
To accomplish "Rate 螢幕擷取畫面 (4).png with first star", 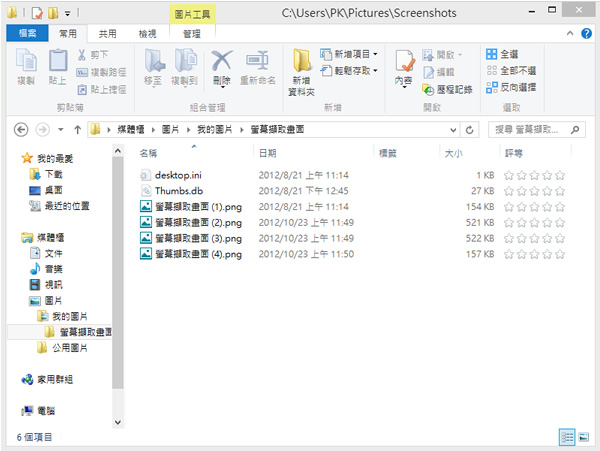I will [509, 254].
